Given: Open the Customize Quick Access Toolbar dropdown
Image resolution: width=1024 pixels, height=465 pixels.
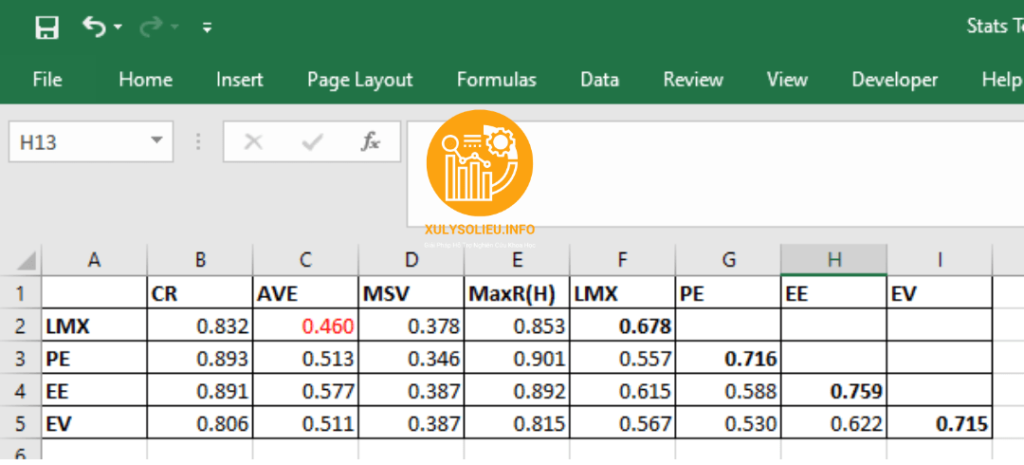Looking at the screenshot, I should pyautogui.click(x=207, y=27).
